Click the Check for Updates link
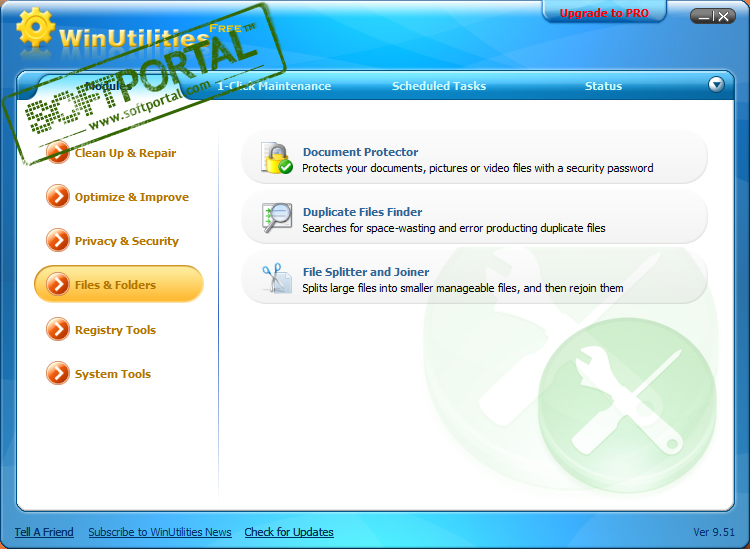Screen dimensions: 750x549 [x=289, y=532]
